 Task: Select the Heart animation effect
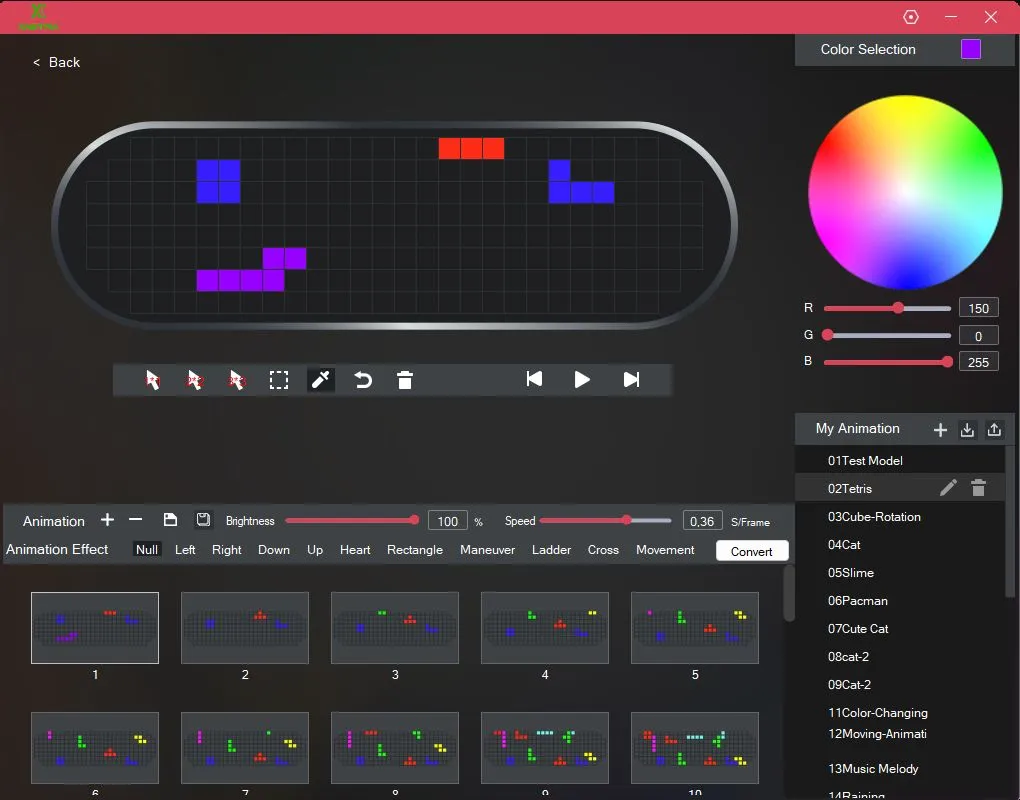pos(355,550)
